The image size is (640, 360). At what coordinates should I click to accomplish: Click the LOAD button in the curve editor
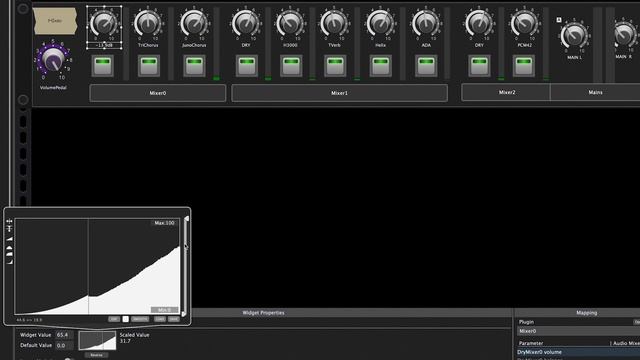point(160,319)
